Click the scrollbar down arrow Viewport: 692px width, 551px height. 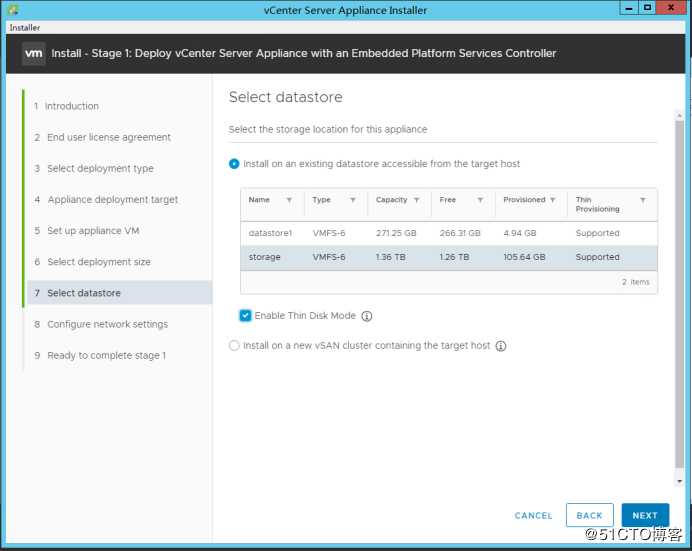point(679,481)
